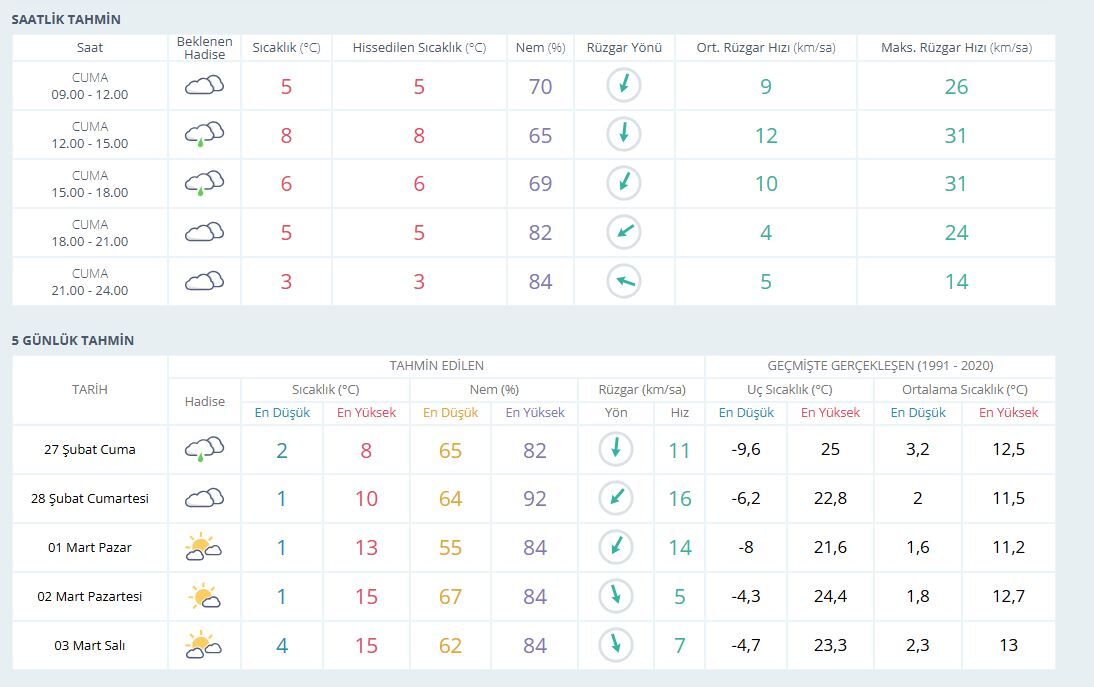Click the rain cloud icon for Cuma 12.00 - 15.00
Screen dimensions: 1094x687
click(204, 135)
